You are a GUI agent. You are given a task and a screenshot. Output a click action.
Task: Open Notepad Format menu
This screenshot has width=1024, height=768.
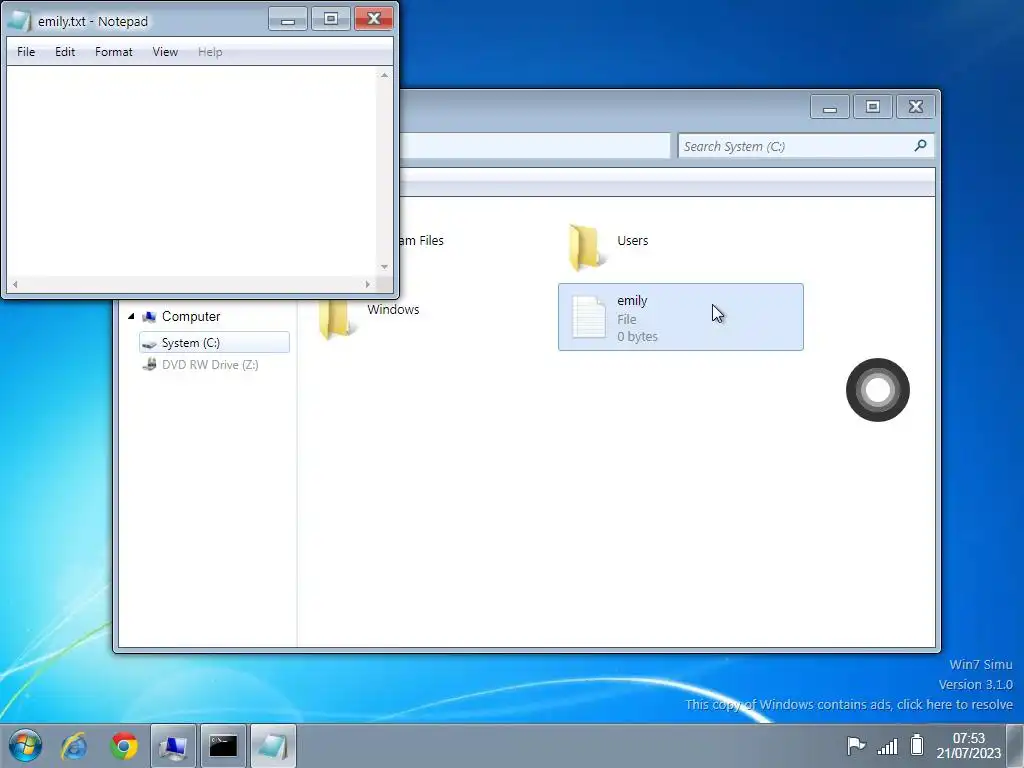[x=114, y=52]
